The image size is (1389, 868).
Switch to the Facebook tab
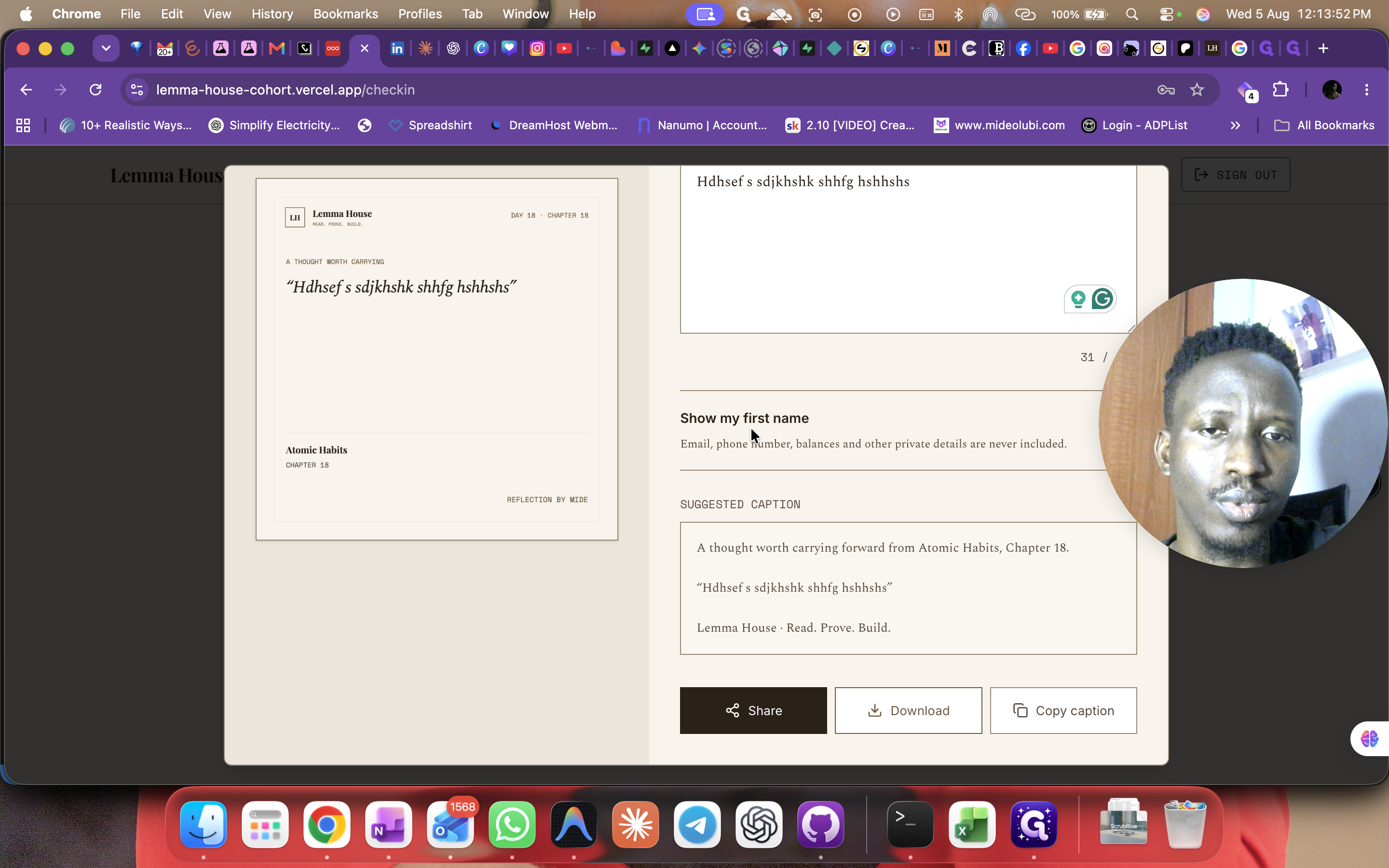pos(1023,48)
